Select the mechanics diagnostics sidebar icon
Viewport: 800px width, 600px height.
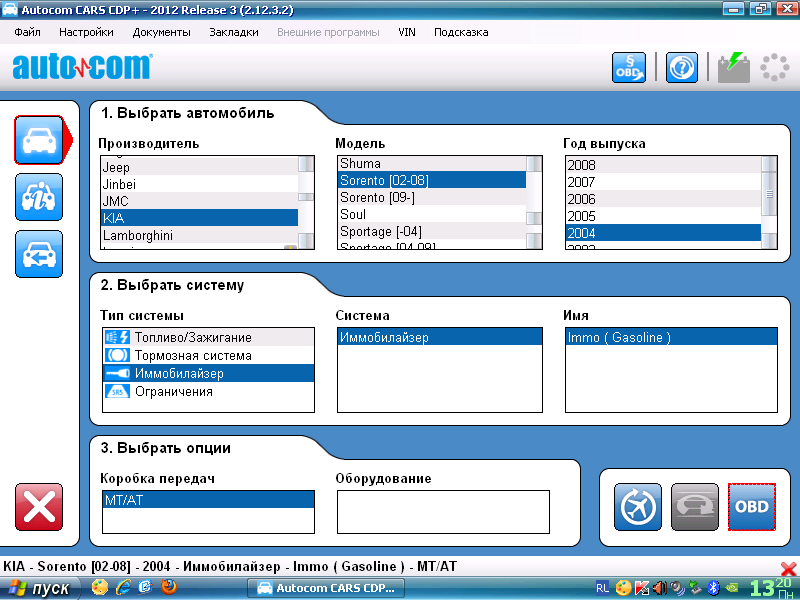[x=39, y=197]
